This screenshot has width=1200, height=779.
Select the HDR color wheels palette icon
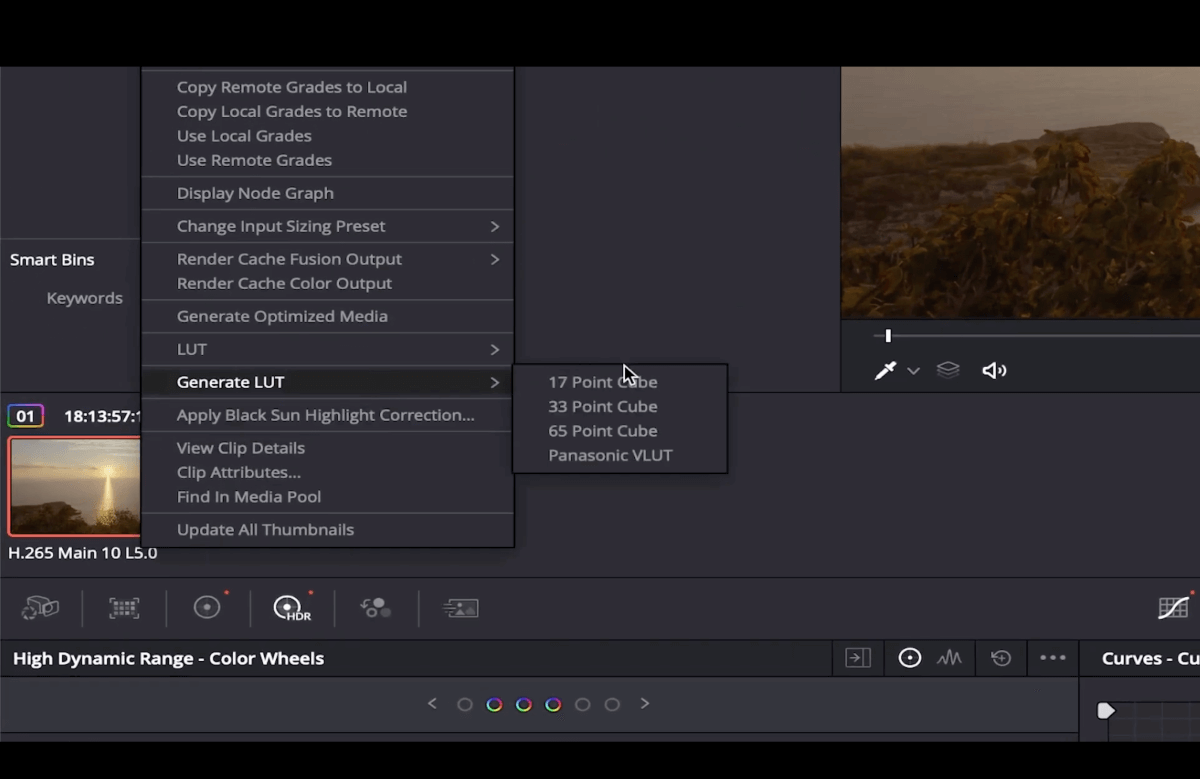click(x=292, y=607)
